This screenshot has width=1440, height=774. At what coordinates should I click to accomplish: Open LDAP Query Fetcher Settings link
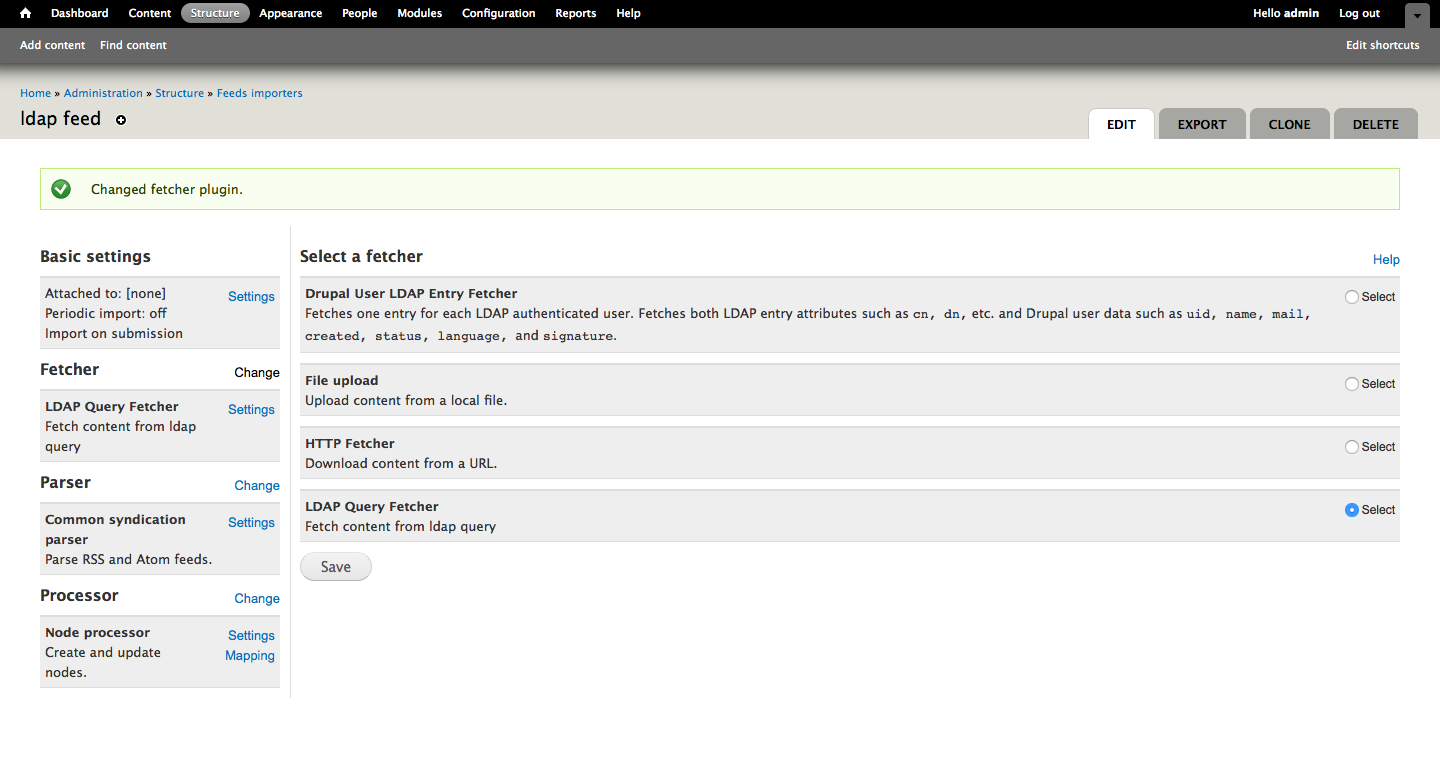tap(251, 410)
